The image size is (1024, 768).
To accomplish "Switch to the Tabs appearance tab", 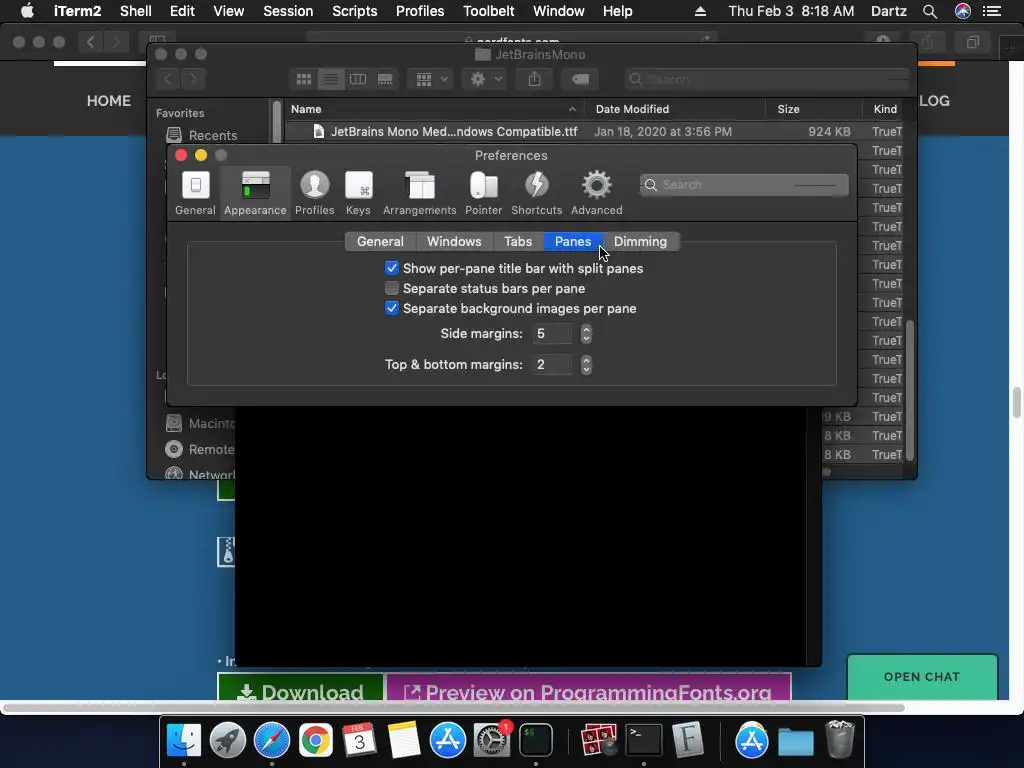I will [518, 242].
